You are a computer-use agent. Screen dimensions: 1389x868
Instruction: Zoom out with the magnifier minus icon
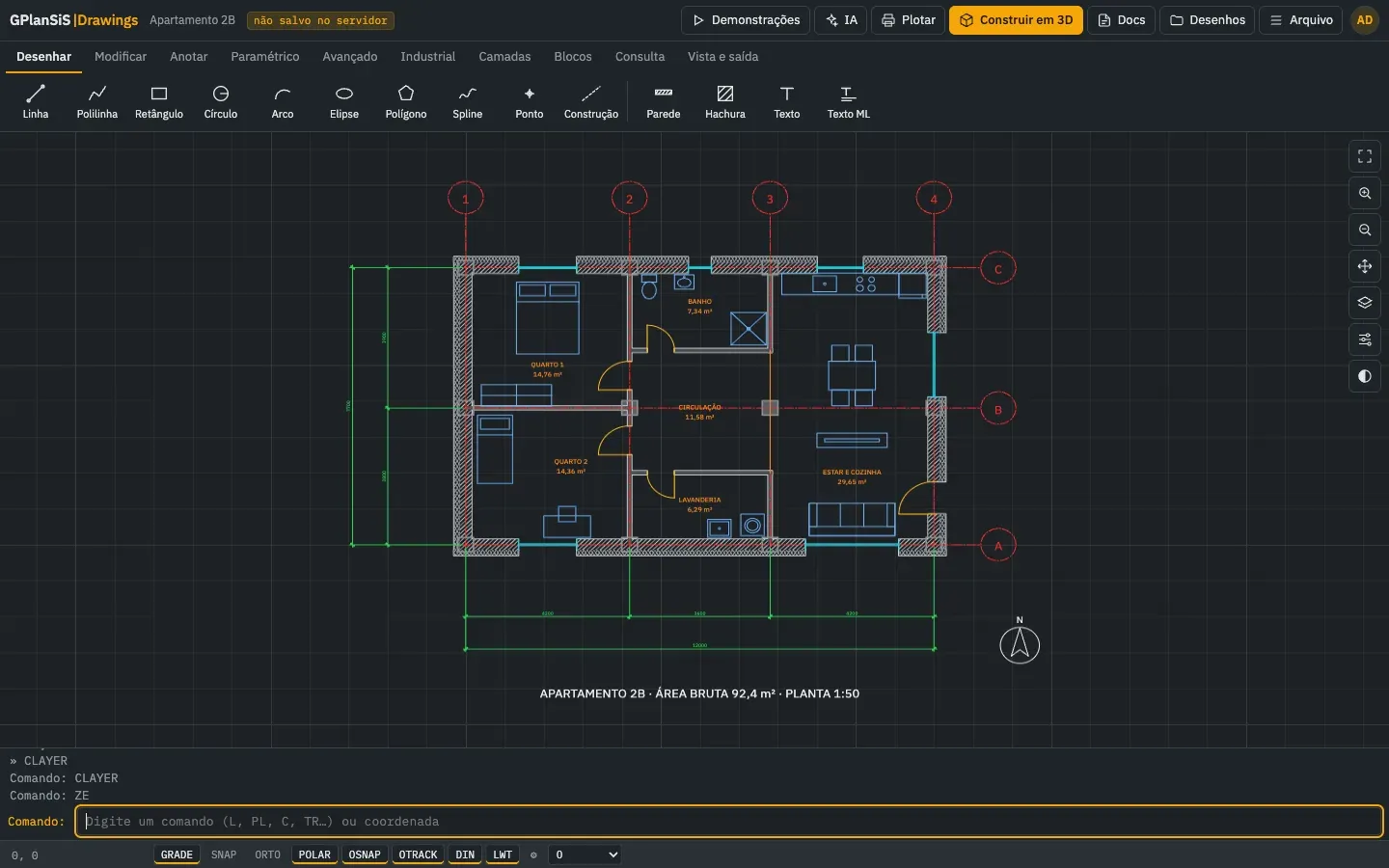pos(1365,230)
